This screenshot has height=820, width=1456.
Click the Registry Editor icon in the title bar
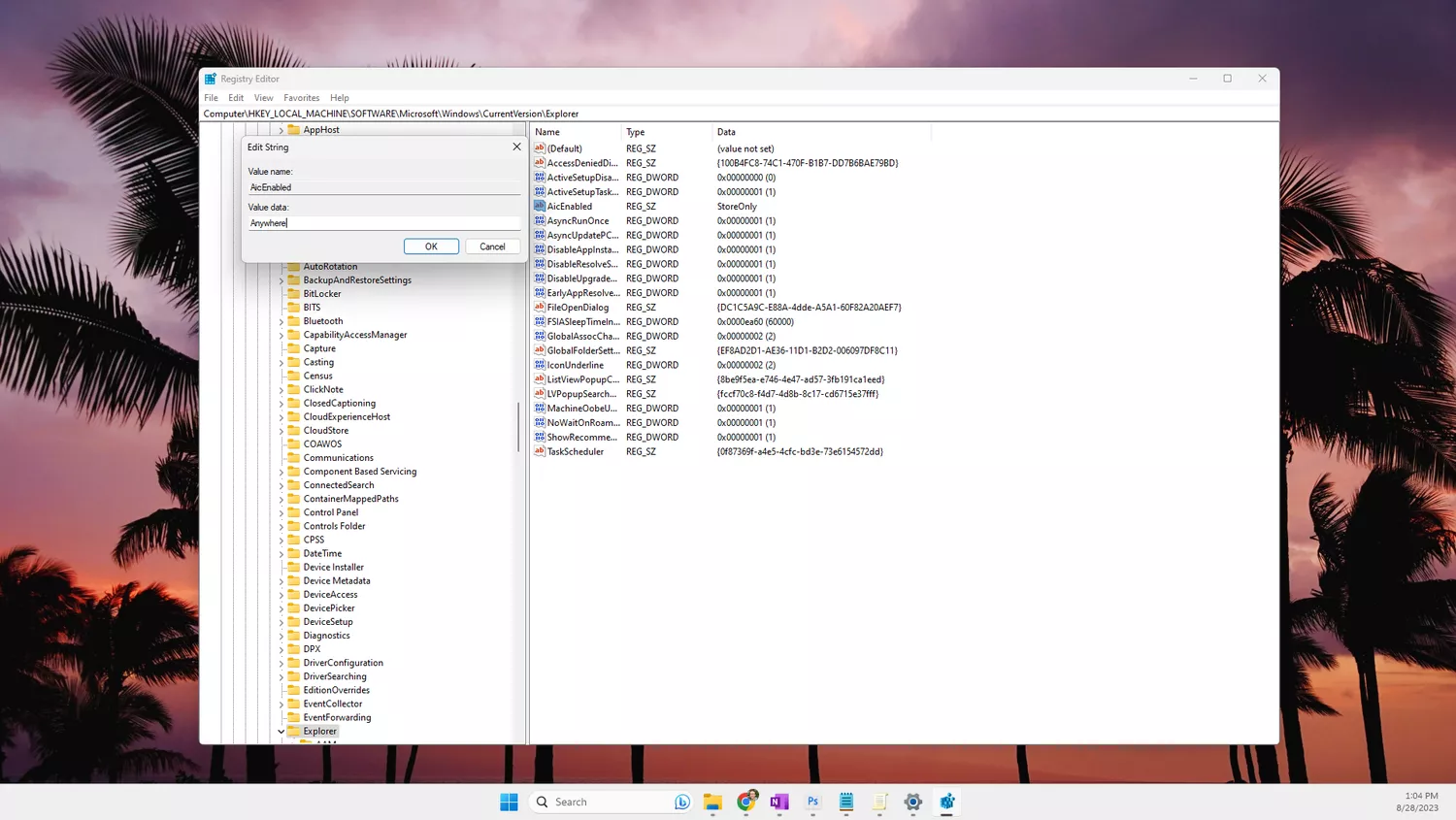tap(211, 79)
